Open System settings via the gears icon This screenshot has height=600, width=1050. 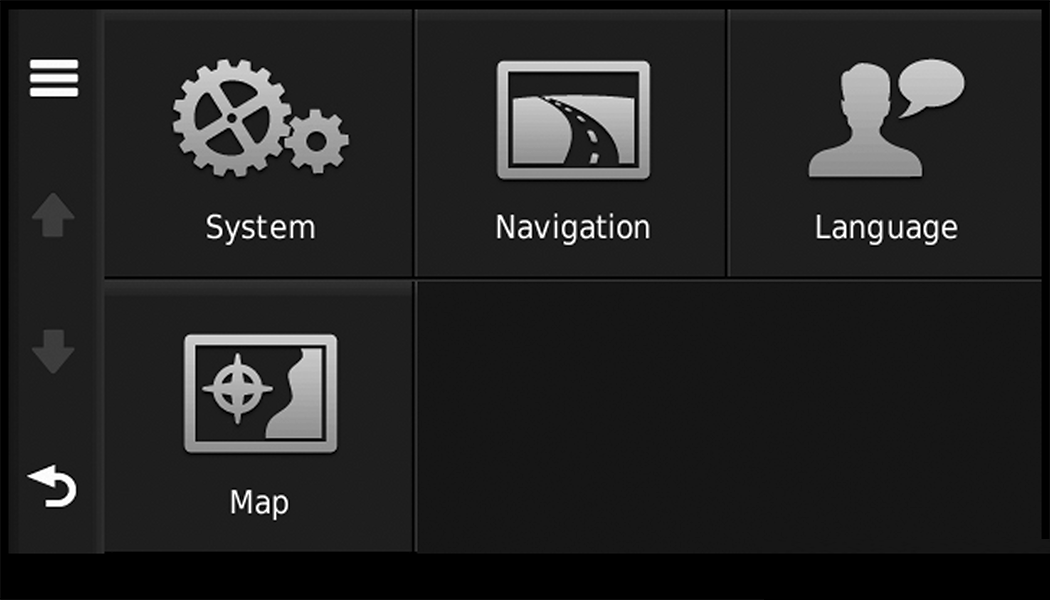coord(260,120)
